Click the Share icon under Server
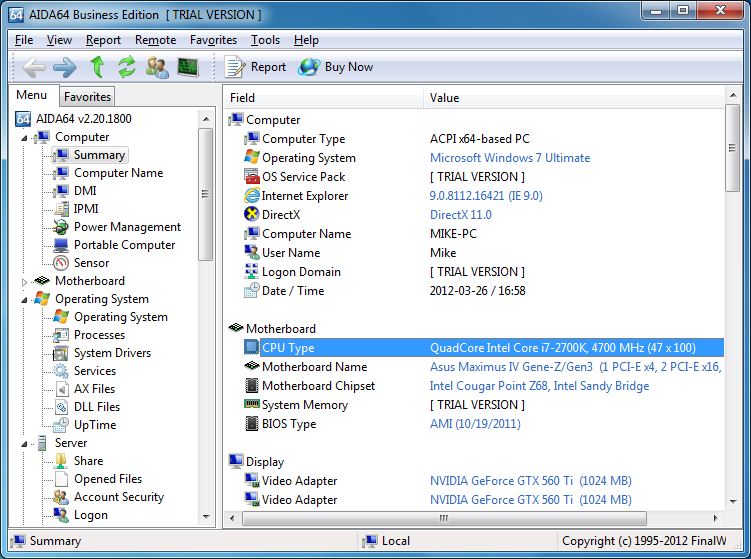Screen dimensions: 751x559 point(61,461)
